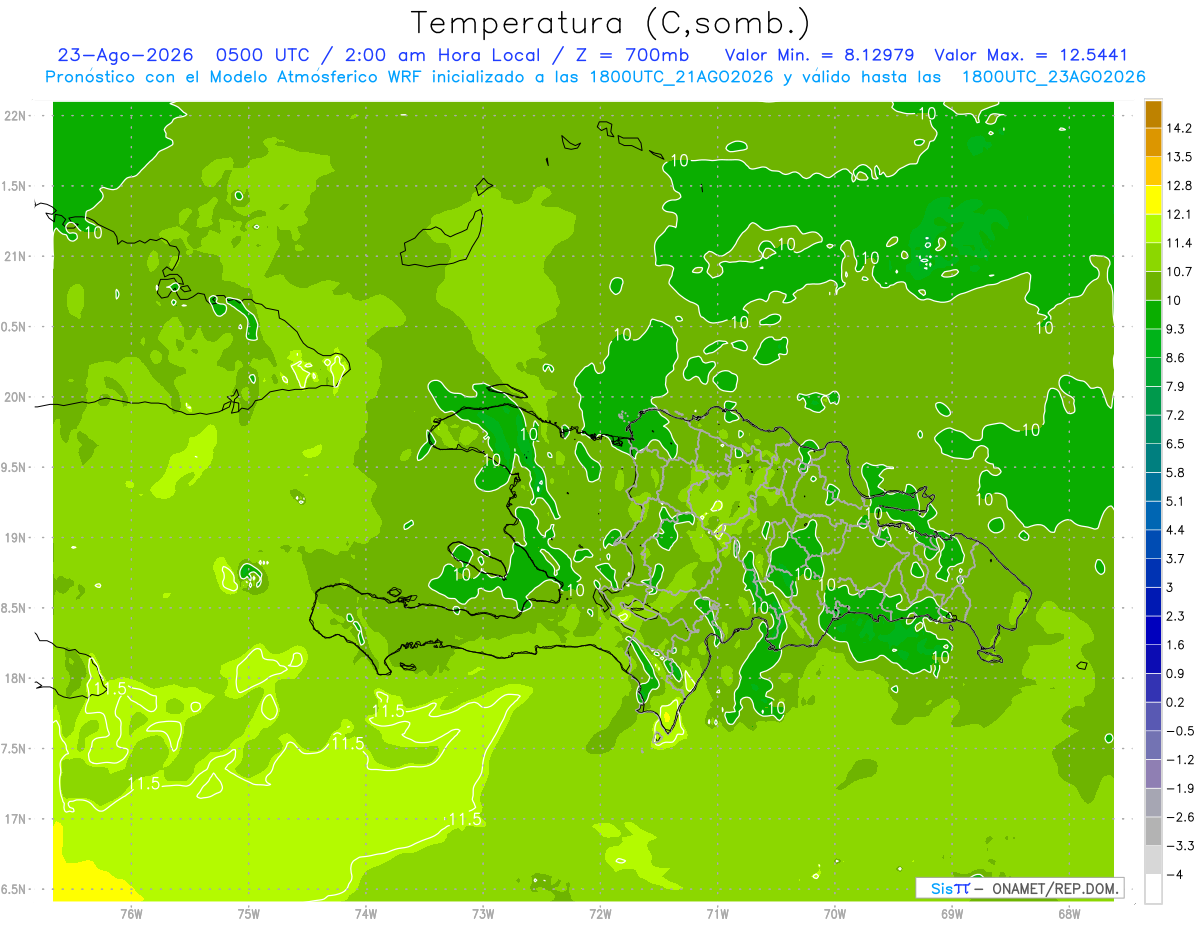The width and height of the screenshot is (1200, 927).
Task: Click longitude label "76W"
Action: click(x=131, y=914)
